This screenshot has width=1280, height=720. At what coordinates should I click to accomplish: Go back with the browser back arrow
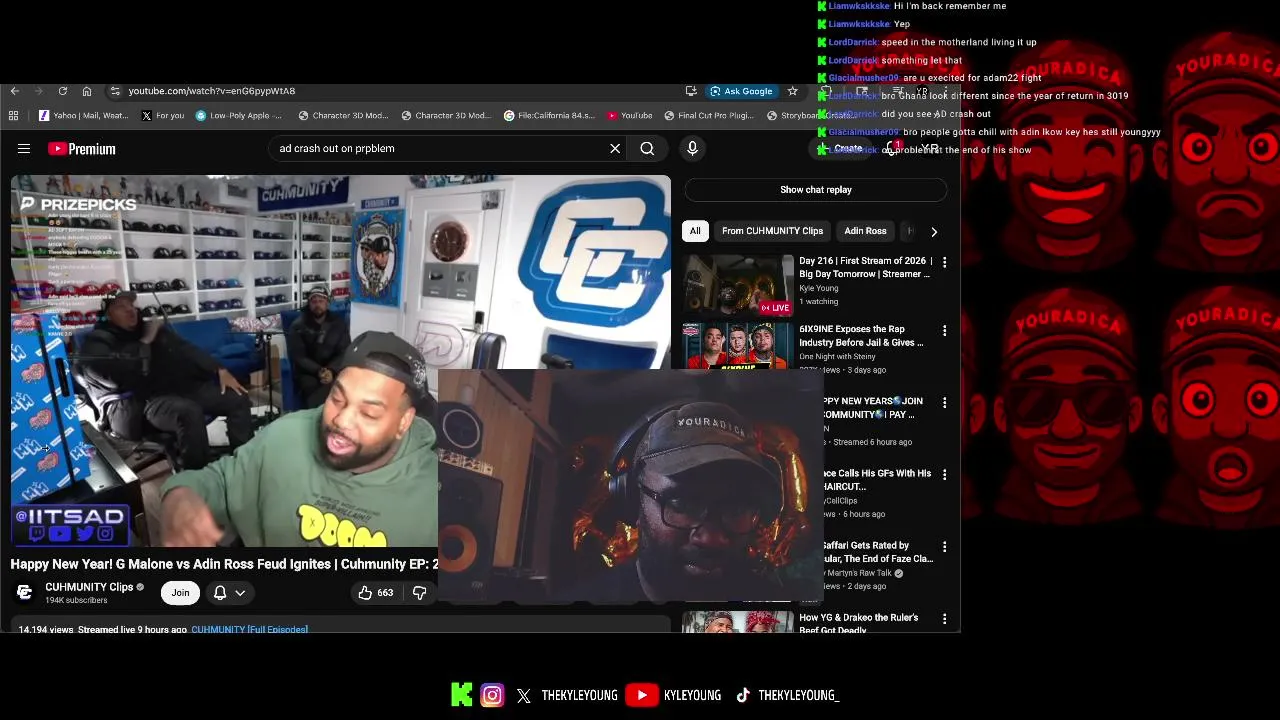tap(15, 91)
